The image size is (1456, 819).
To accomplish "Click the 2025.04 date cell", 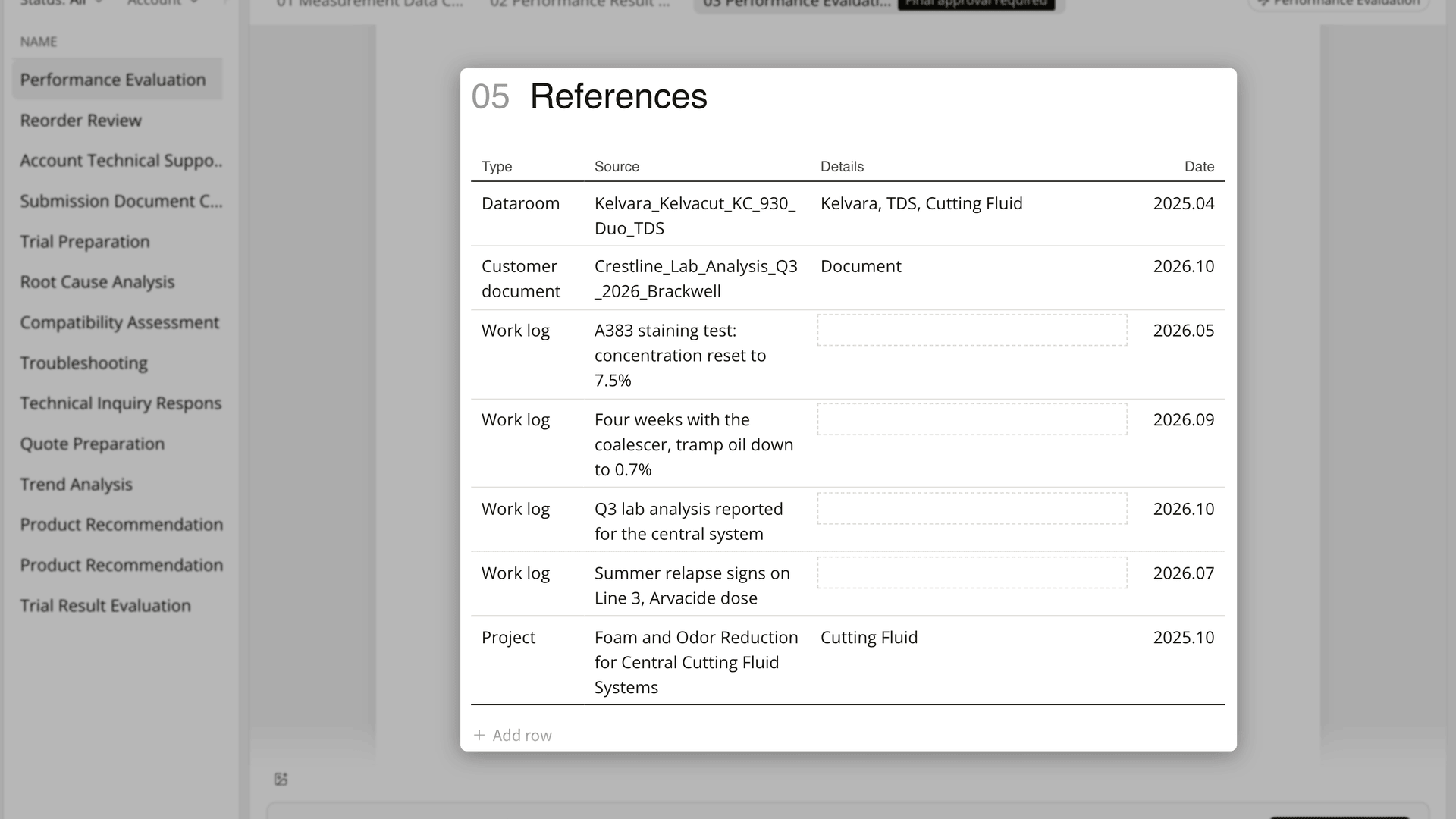I will [1183, 203].
